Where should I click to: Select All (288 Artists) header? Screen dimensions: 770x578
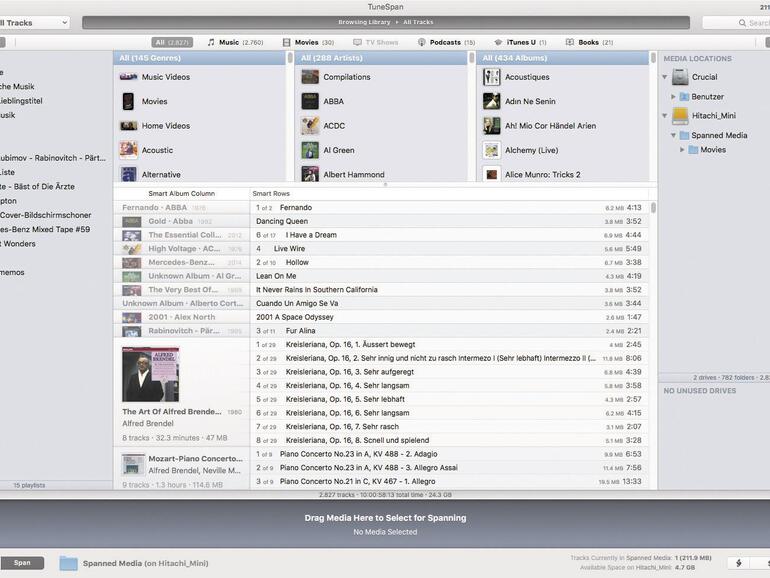[381, 58]
